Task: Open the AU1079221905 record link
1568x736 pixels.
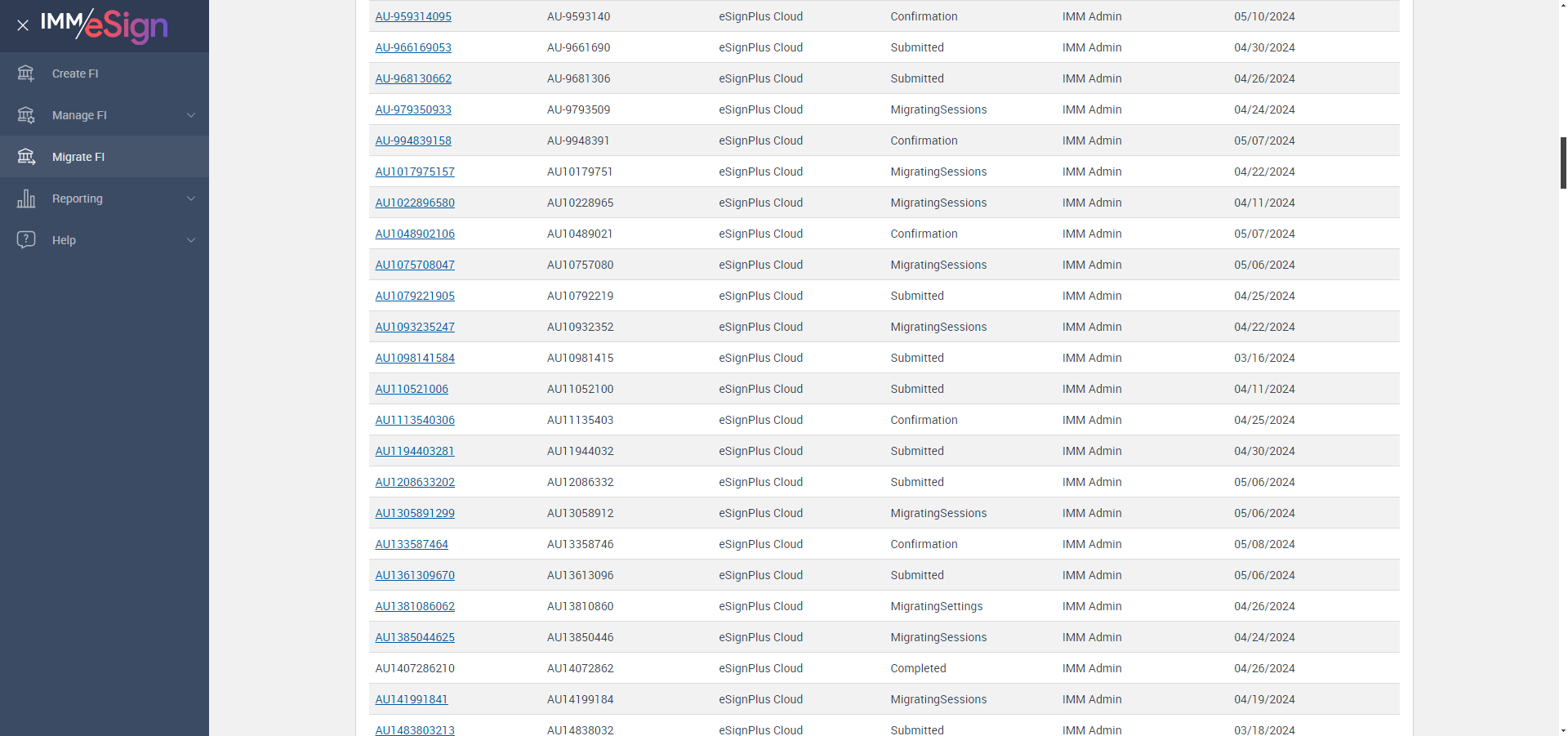Action: click(415, 296)
